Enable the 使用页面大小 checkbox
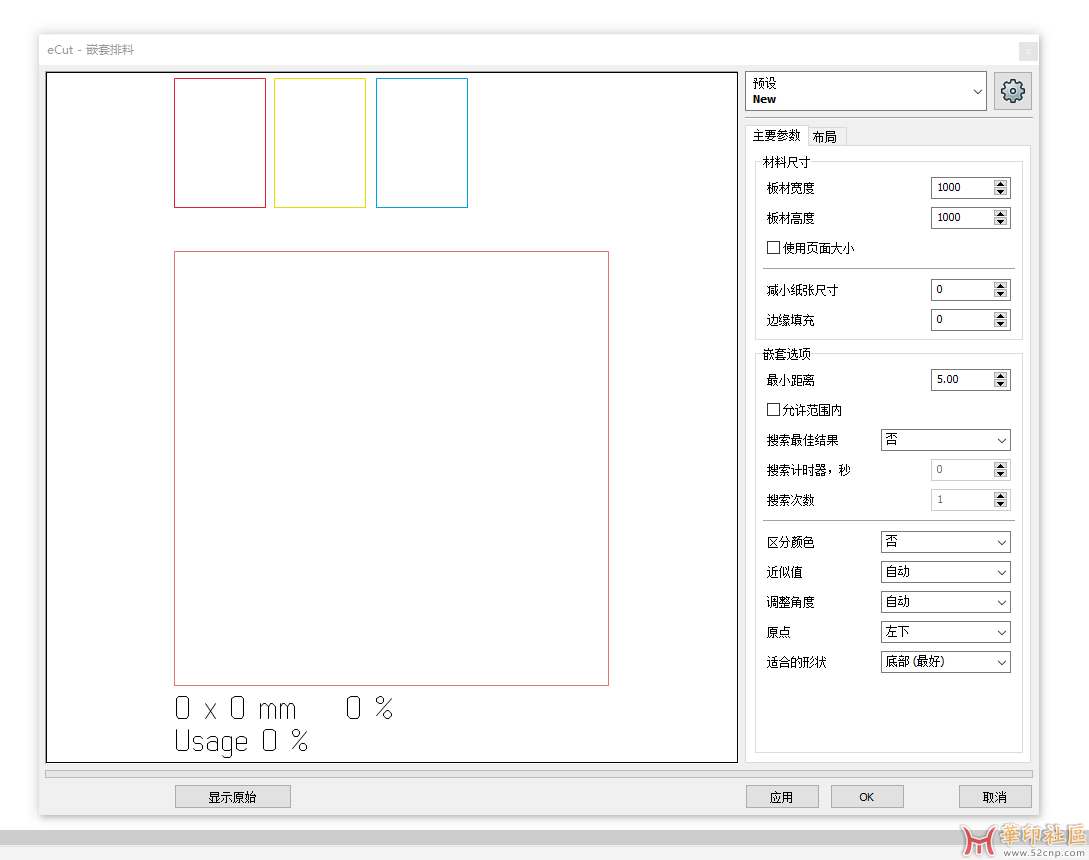The height and width of the screenshot is (860, 1089). (x=773, y=247)
